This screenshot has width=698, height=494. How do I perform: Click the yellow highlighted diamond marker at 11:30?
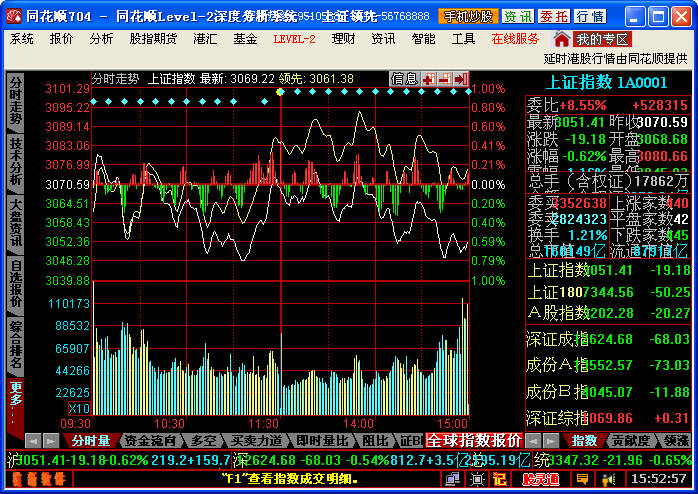coord(280,92)
